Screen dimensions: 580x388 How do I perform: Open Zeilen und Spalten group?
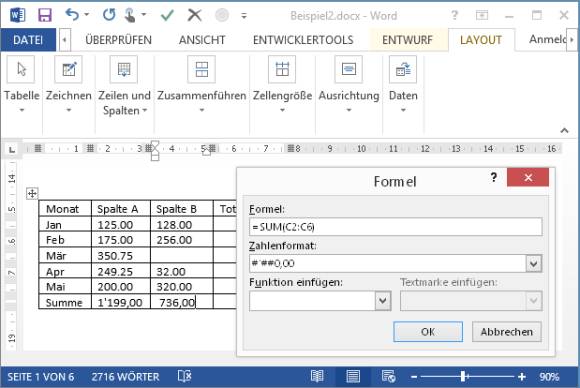click(x=124, y=86)
